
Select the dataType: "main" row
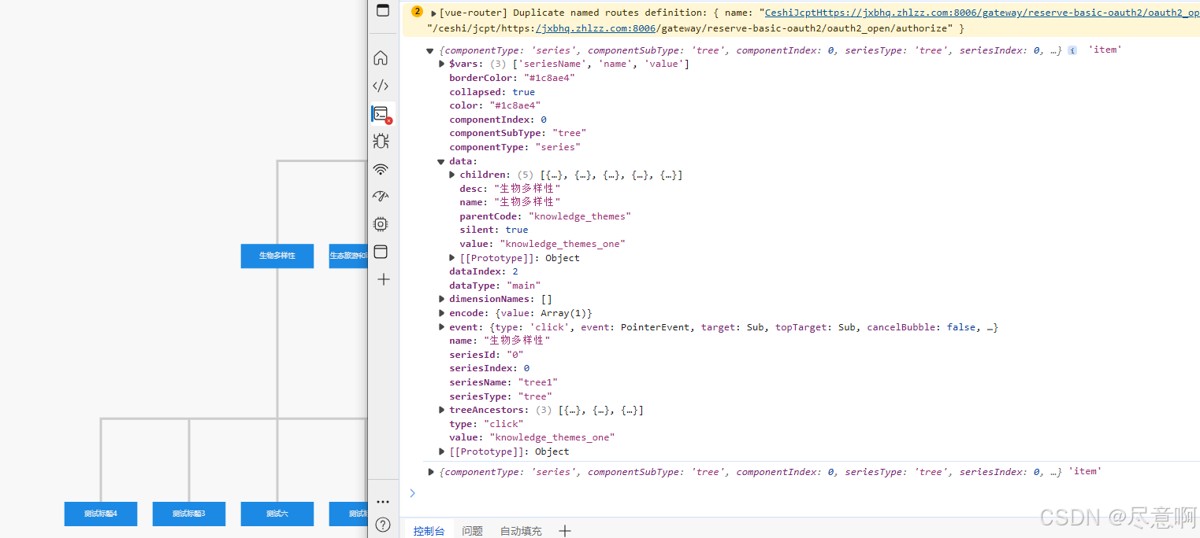tap(495, 286)
